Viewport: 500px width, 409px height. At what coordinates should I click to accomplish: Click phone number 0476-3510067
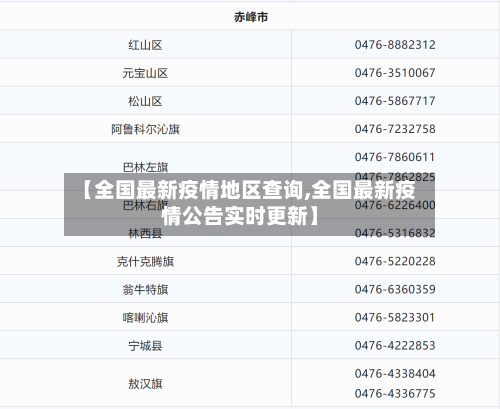pyautogui.click(x=395, y=73)
